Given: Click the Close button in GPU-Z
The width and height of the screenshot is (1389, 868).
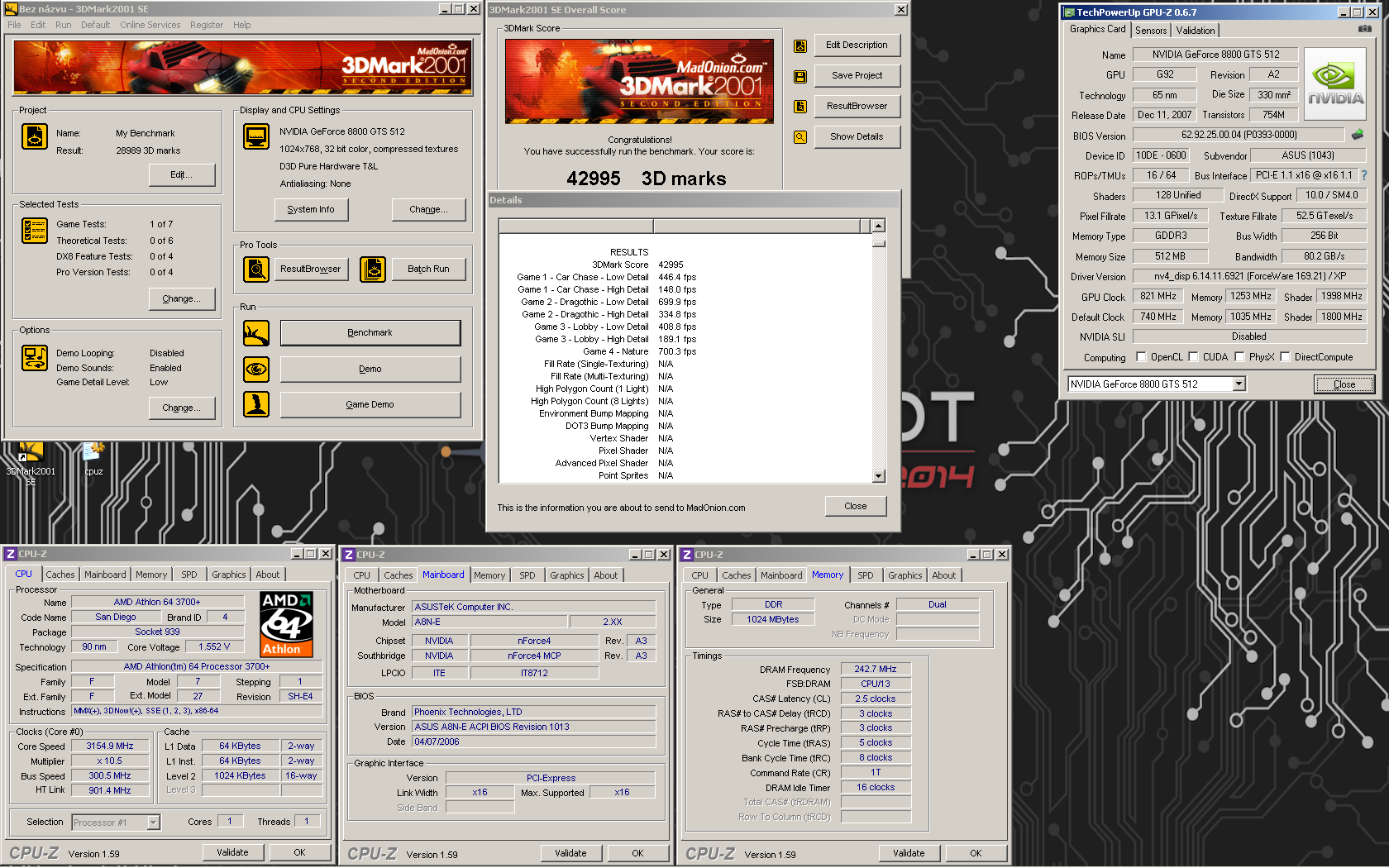Looking at the screenshot, I should [1344, 384].
